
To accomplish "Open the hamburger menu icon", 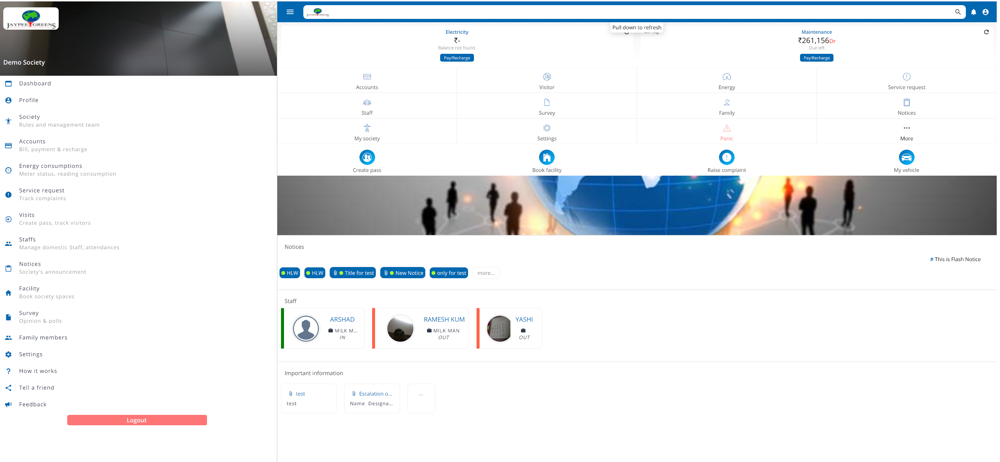I will coord(290,11).
